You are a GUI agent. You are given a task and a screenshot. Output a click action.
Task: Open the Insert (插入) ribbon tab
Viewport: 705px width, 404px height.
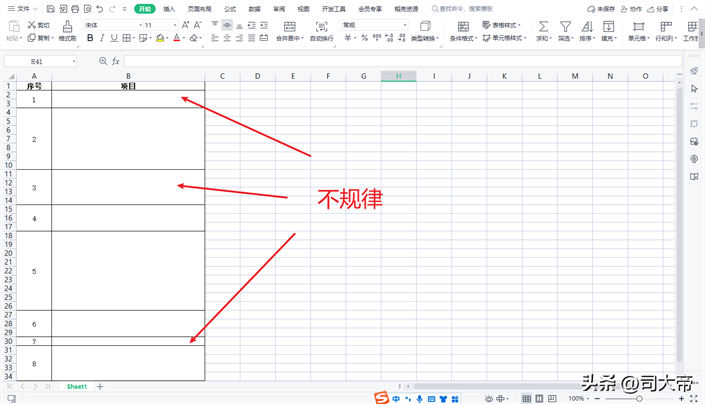pyautogui.click(x=169, y=9)
